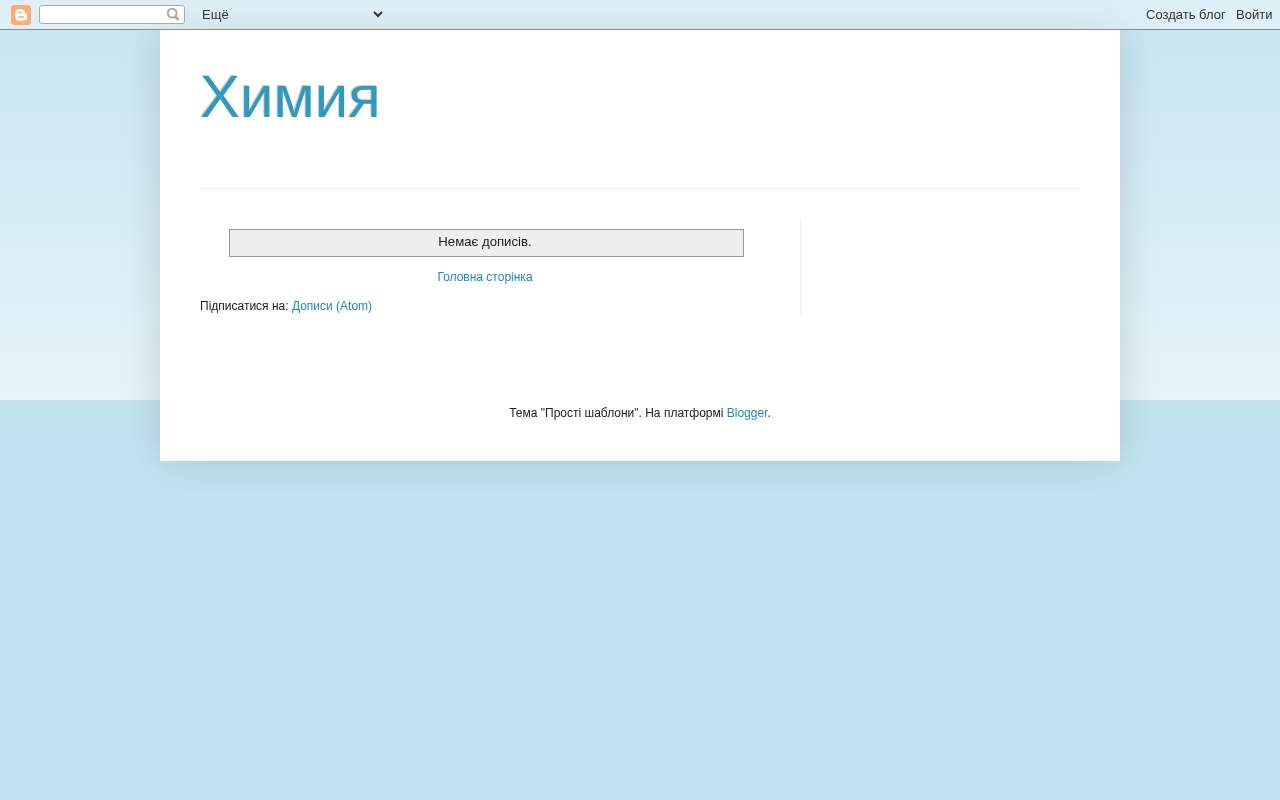Open the Химия blog title header

click(x=290, y=97)
